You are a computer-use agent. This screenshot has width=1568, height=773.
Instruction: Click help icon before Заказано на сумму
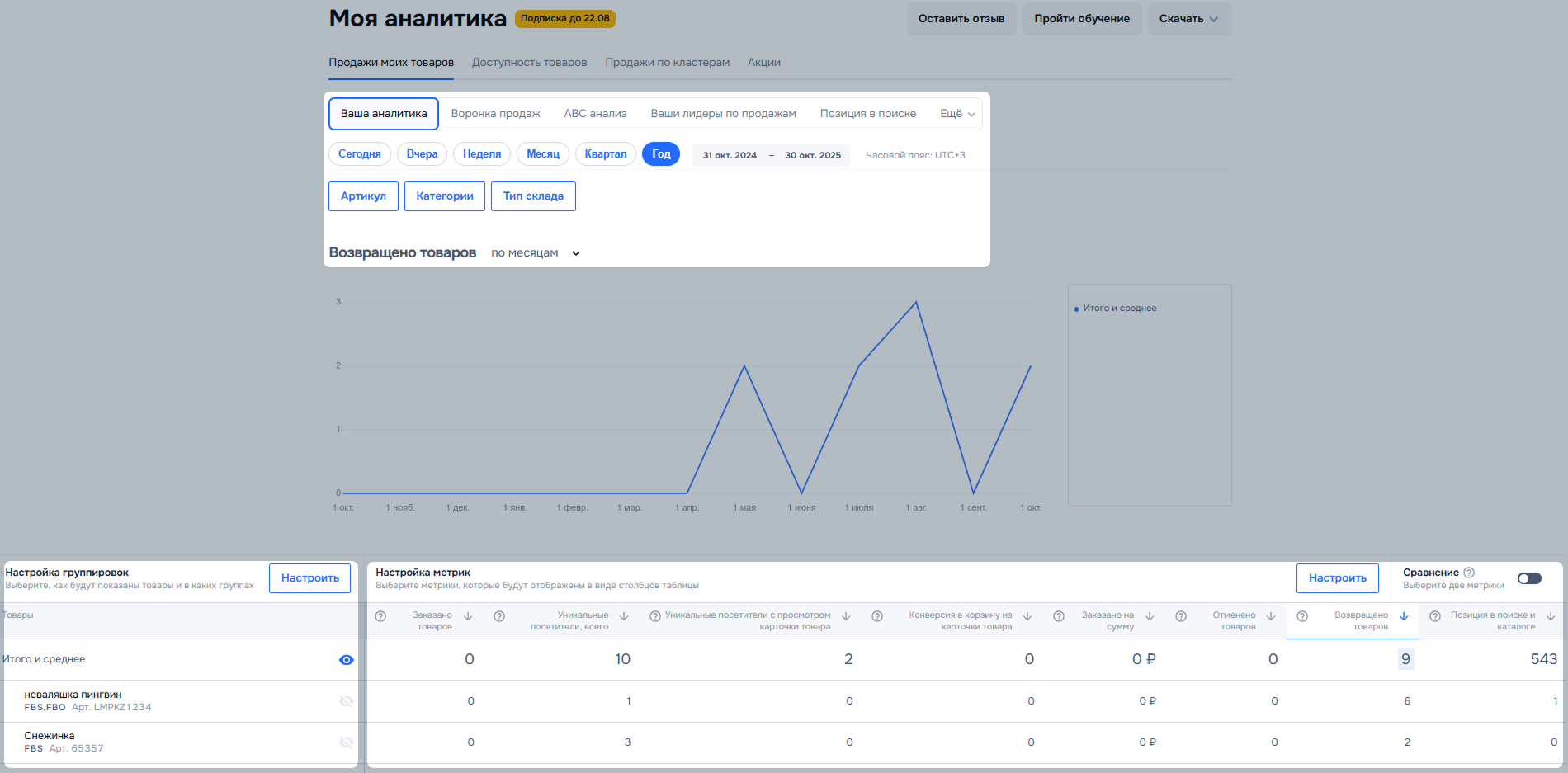(1059, 616)
